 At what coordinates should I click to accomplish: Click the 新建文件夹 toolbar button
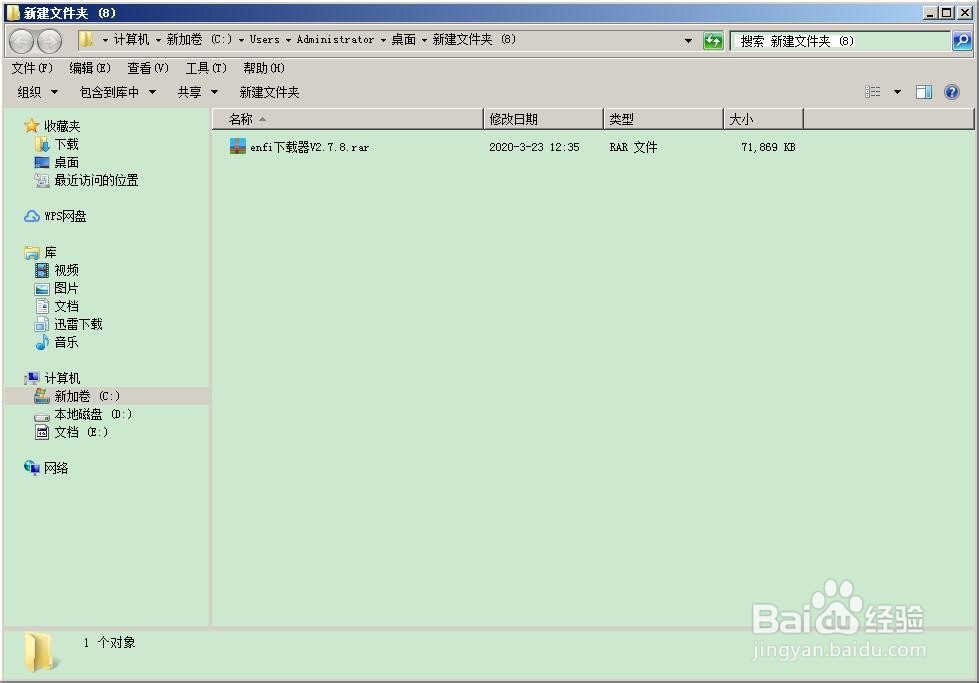(x=270, y=92)
